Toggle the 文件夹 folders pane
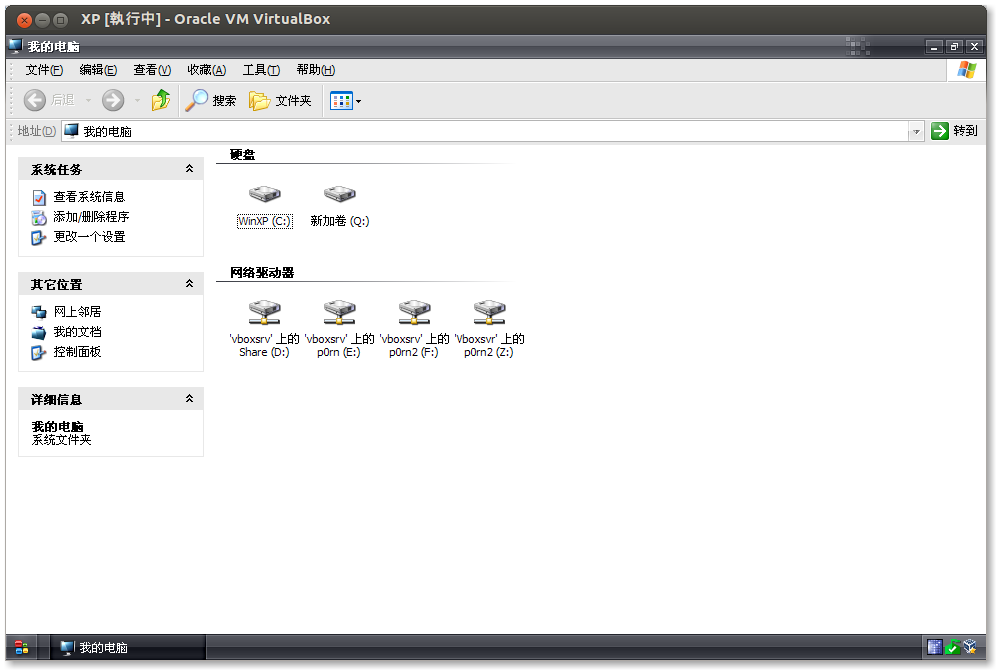Image resolution: width=996 pixels, height=670 pixels. coord(280,100)
